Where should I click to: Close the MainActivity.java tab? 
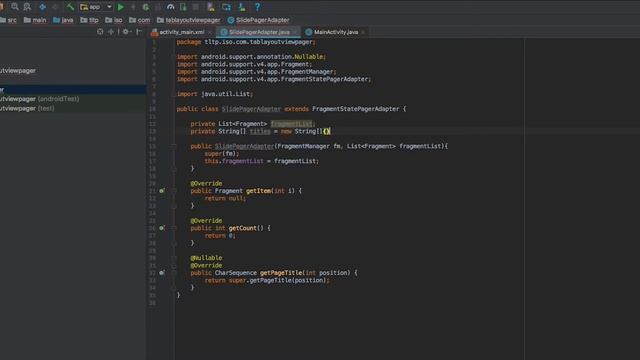click(363, 32)
